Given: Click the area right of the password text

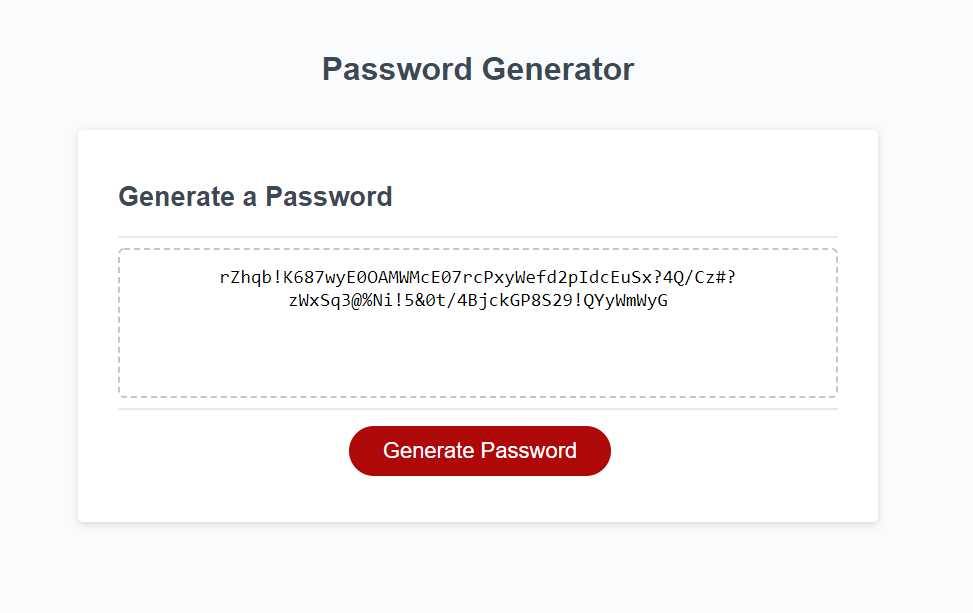Looking at the screenshot, I should [790, 288].
